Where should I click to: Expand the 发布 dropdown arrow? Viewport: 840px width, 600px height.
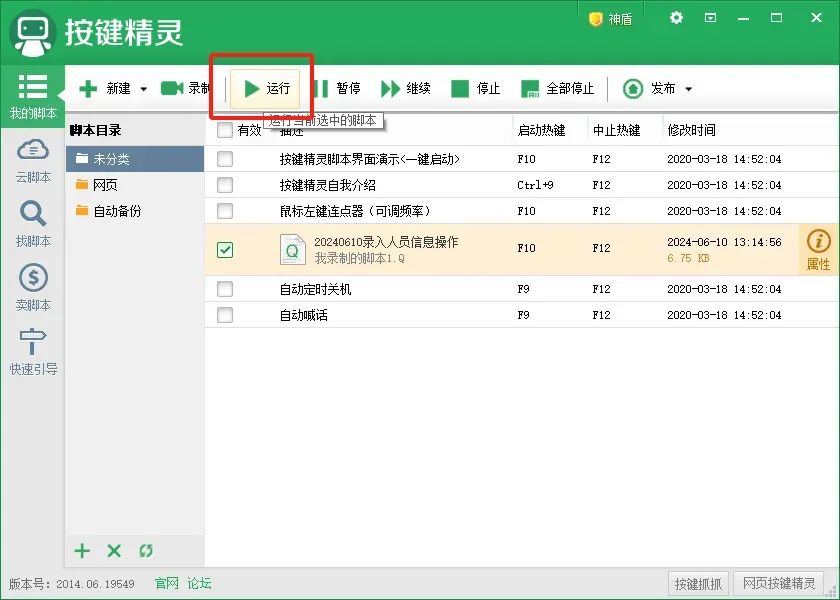pyautogui.click(x=689, y=89)
